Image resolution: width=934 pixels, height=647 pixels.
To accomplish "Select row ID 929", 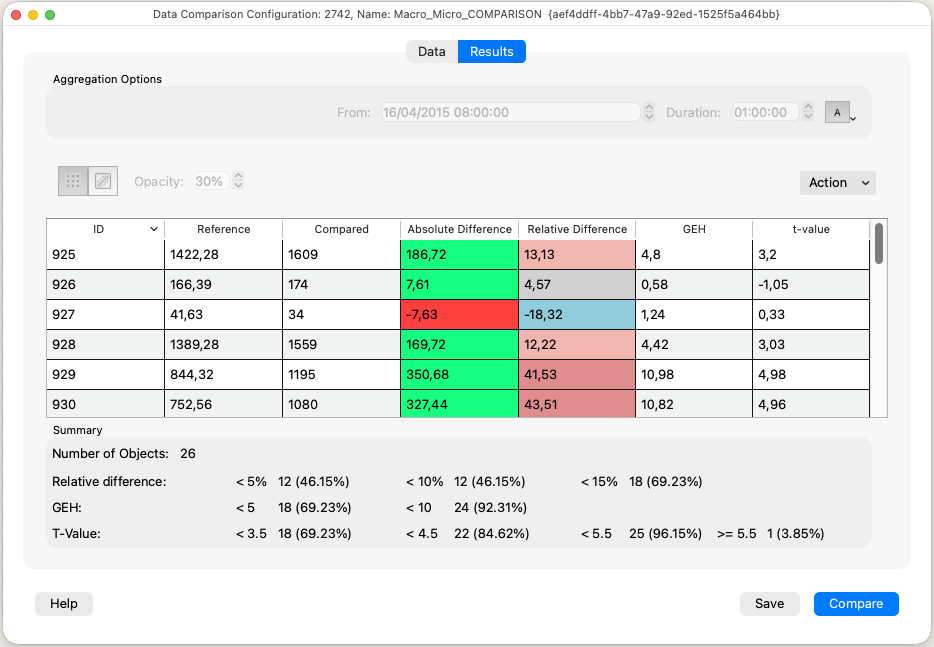I will coord(105,374).
